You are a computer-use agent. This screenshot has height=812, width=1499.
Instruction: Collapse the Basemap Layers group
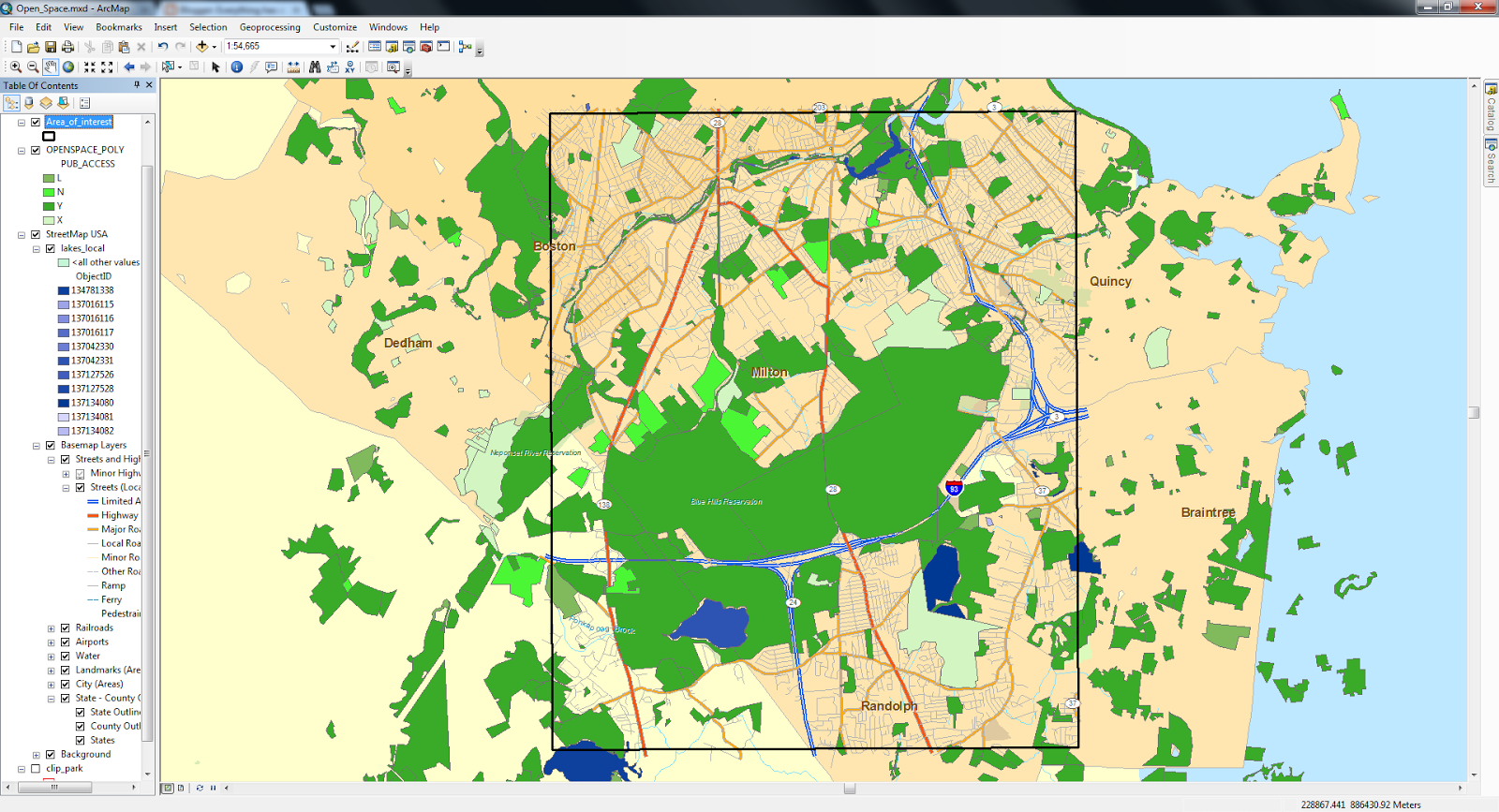tap(37, 445)
